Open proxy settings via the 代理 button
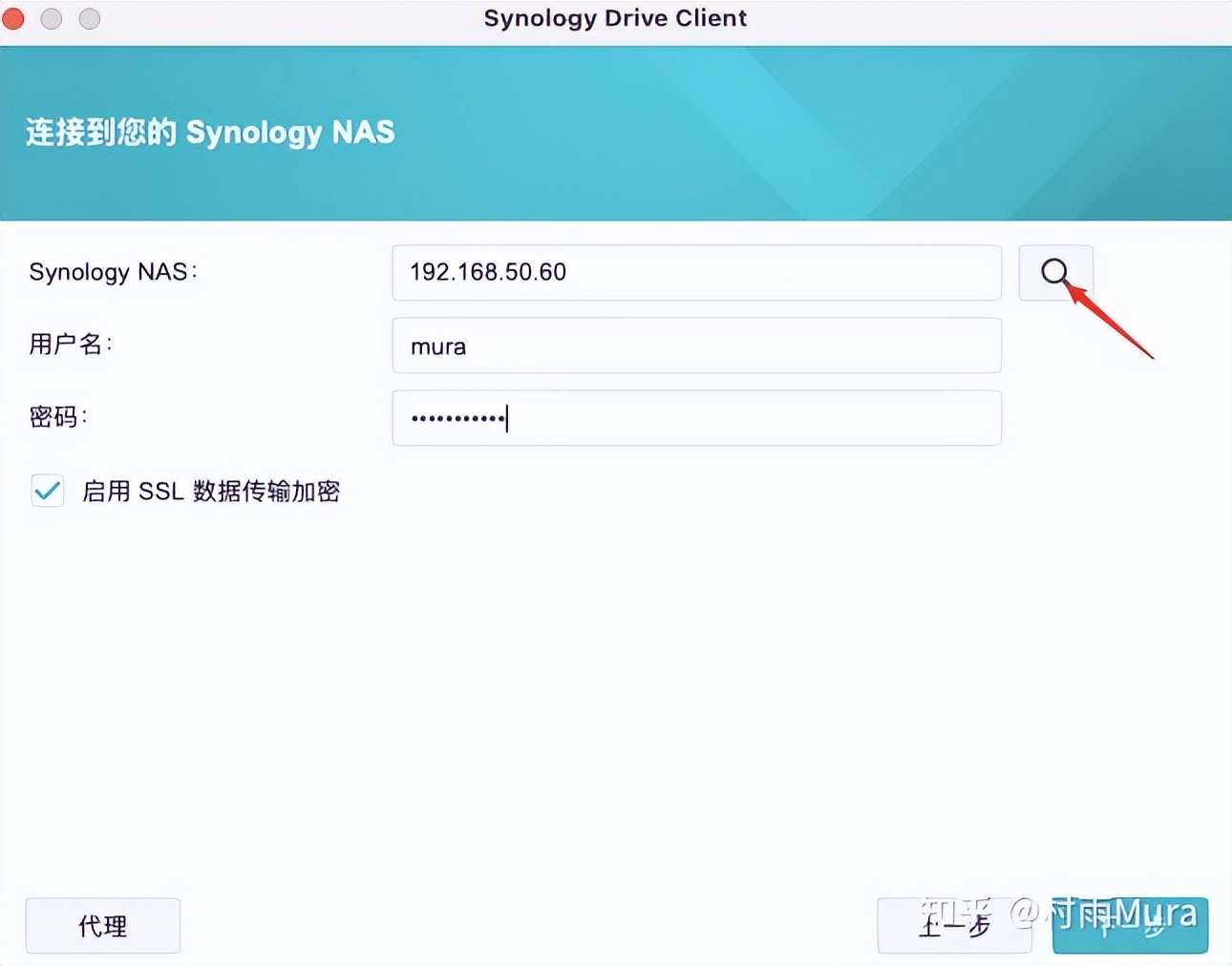1232x966 pixels. tap(102, 925)
